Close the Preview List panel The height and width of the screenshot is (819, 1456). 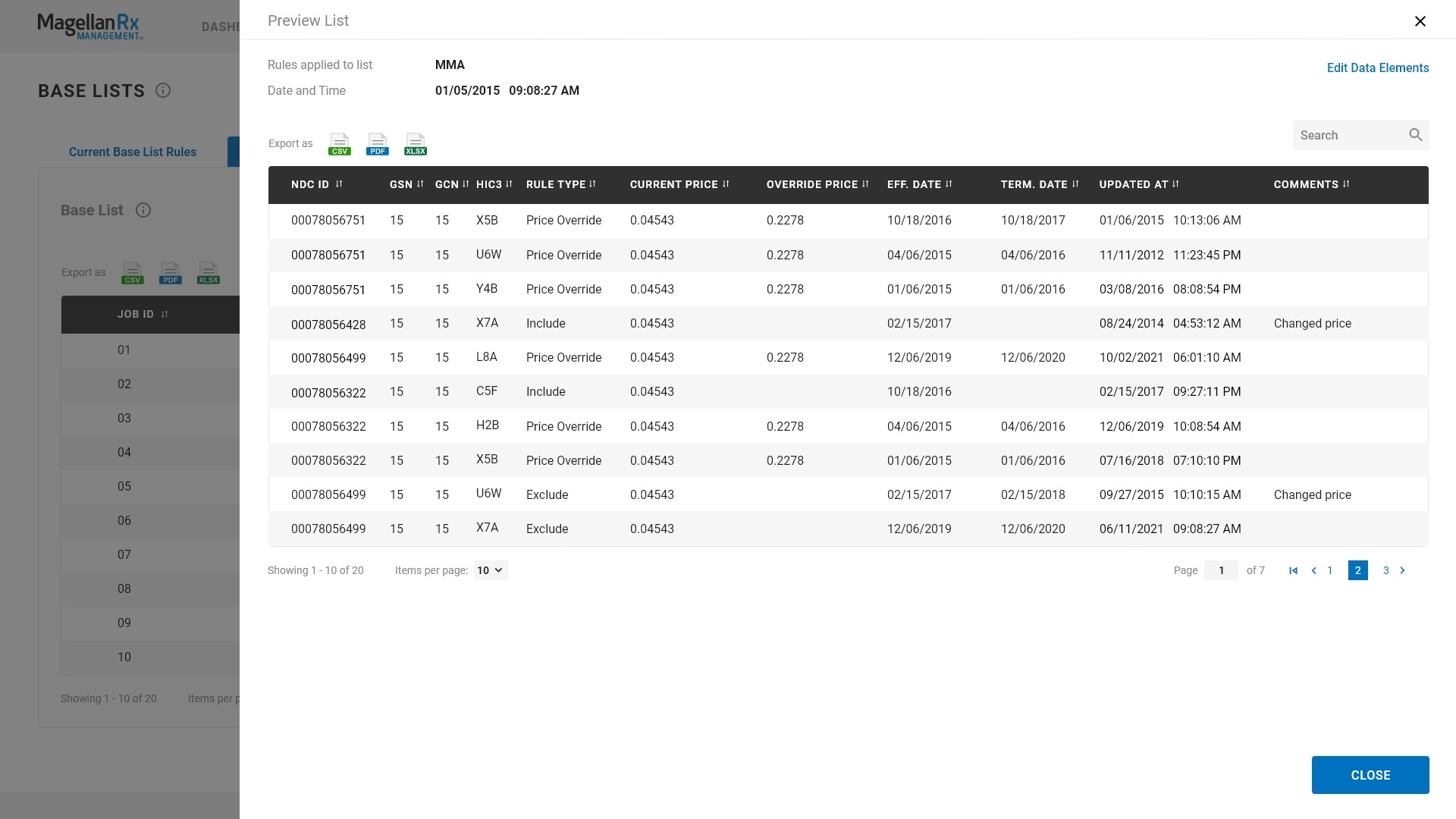(1420, 21)
